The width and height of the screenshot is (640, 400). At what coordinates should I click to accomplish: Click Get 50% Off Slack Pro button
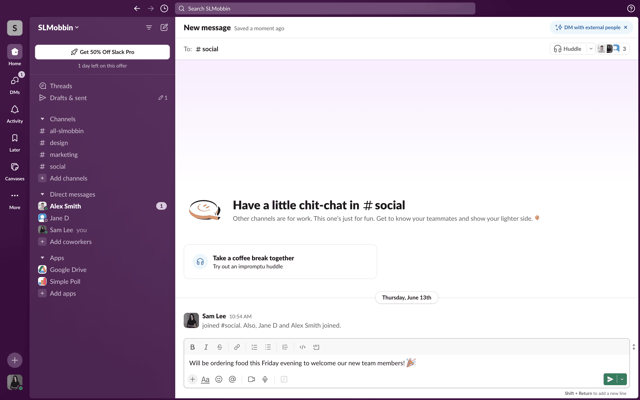(102, 52)
